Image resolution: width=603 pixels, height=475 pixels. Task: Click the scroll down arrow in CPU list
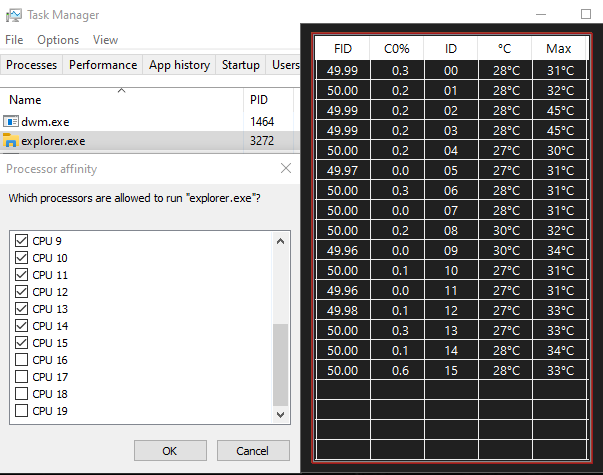(280, 415)
